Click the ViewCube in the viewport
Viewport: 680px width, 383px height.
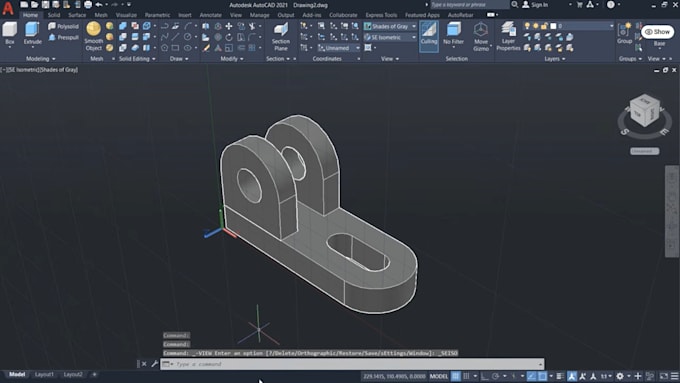645,111
